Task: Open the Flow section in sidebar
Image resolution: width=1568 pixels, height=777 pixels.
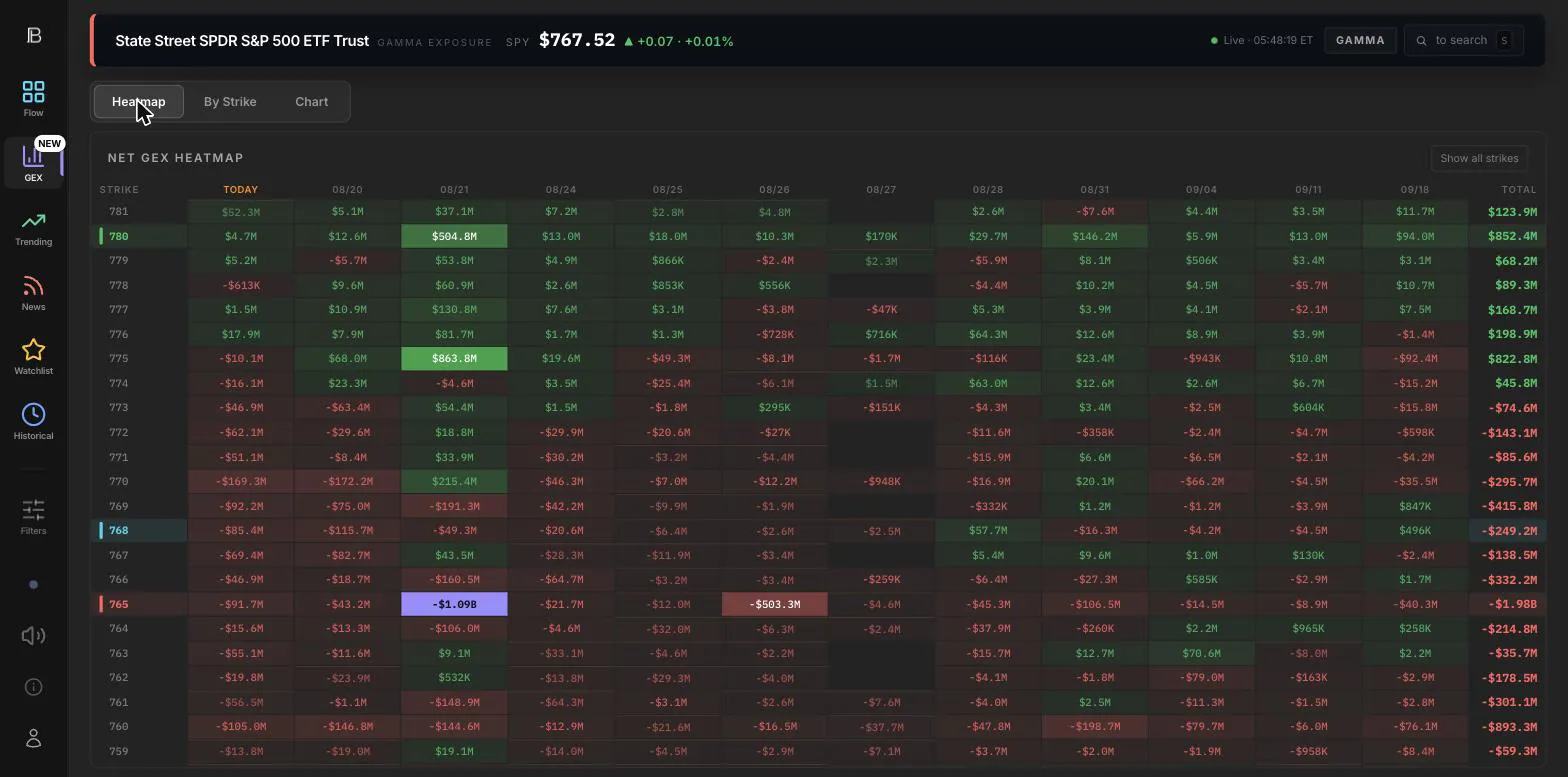Action: pyautogui.click(x=33, y=99)
